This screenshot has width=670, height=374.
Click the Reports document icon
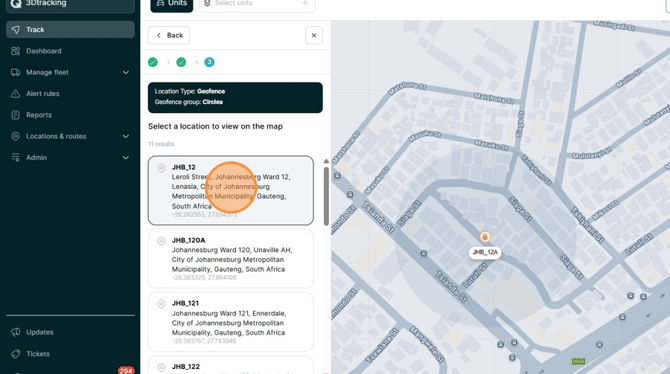(x=15, y=115)
